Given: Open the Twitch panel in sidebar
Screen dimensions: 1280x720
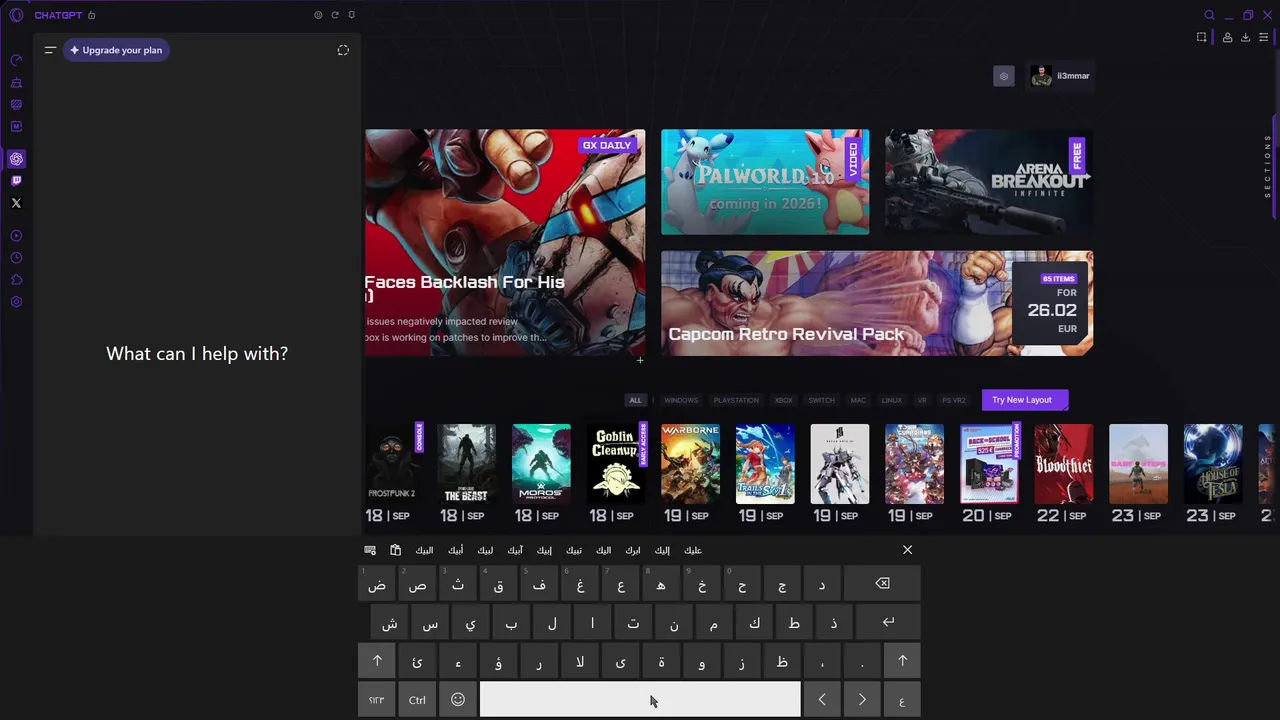Looking at the screenshot, I should pyautogui.click(x=16, y=181).
